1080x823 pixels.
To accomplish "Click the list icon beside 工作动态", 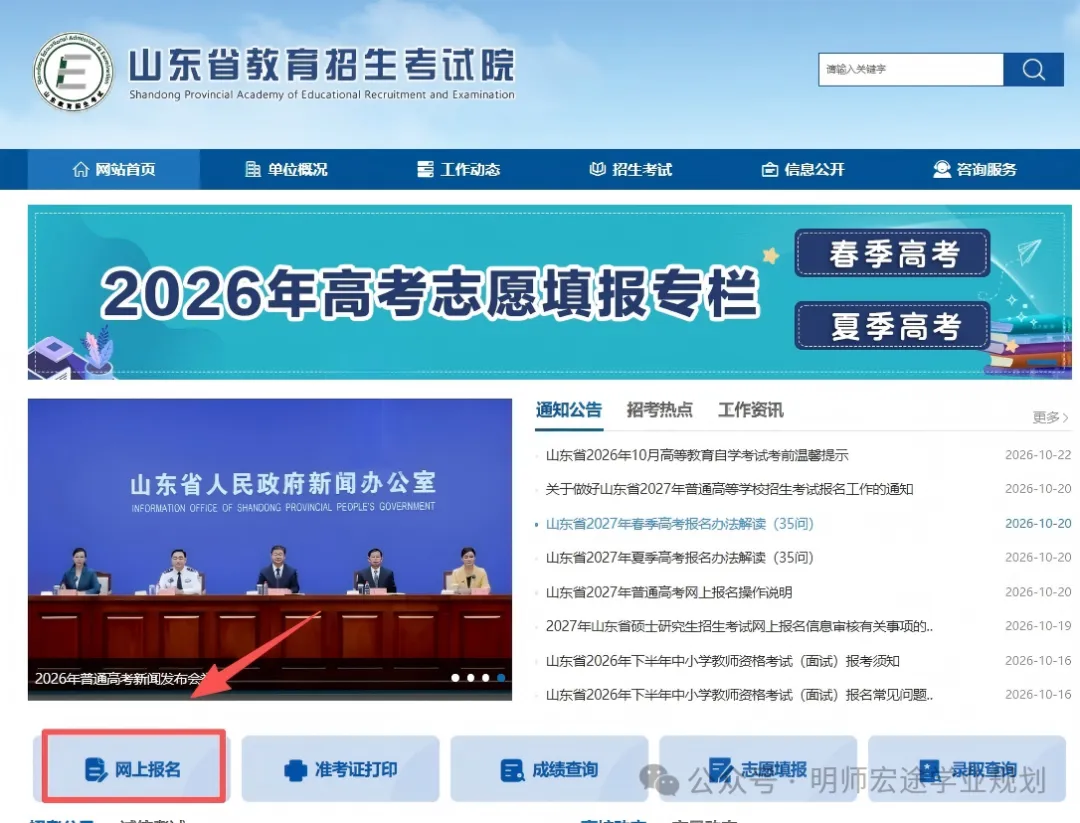I will pyautogui.click(x=426, y=169).
